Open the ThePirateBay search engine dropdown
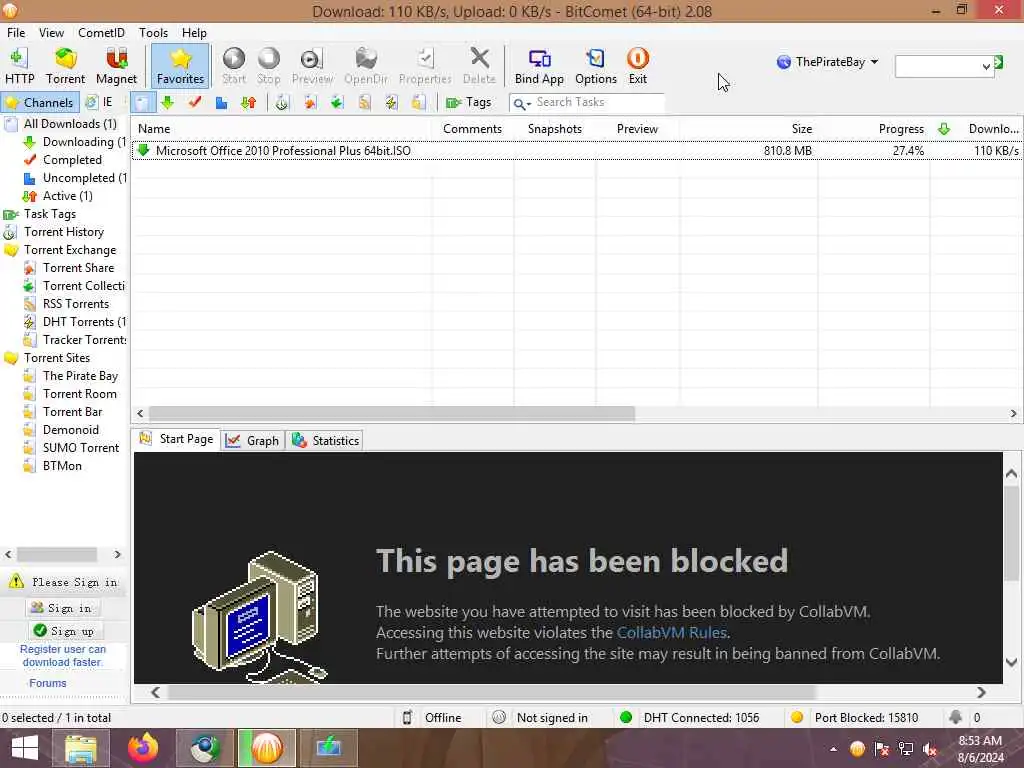The width and height of the screenshot is (1024, 768). (x=827, y=62)
